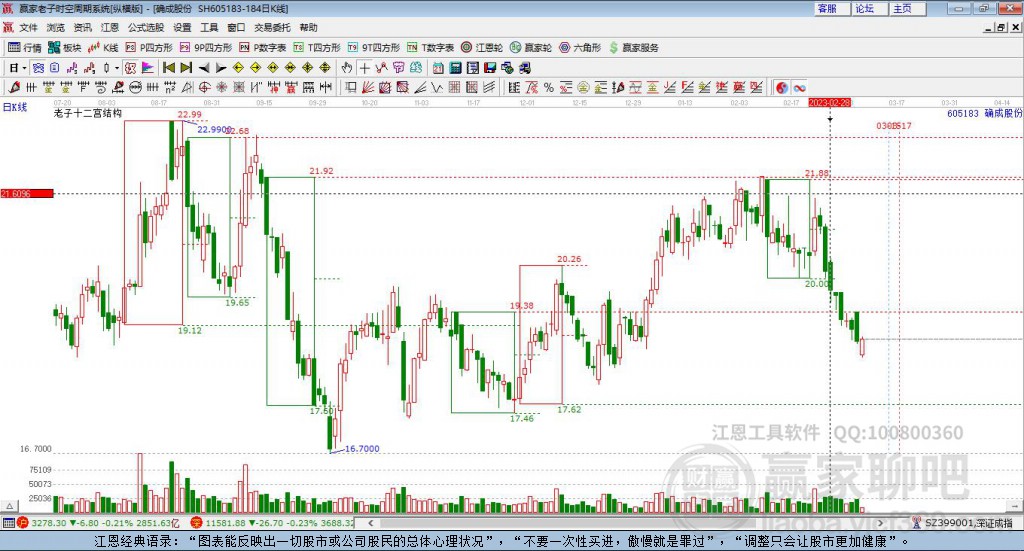Image resolution: width=1024 pixels, height=551 pixels.
Task: Open the 行情 market quotes view
Action: (x=24, y=48)
